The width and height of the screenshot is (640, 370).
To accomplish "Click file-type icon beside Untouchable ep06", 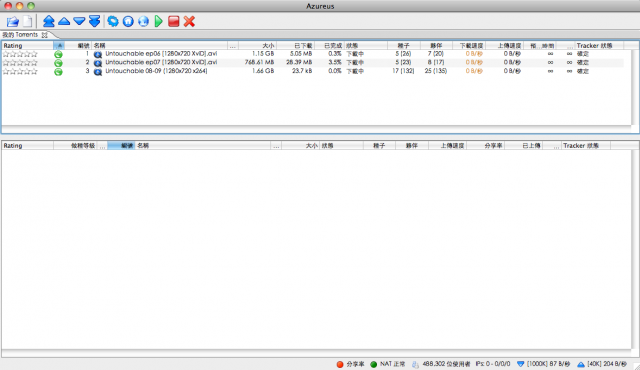I will [98, 54].
